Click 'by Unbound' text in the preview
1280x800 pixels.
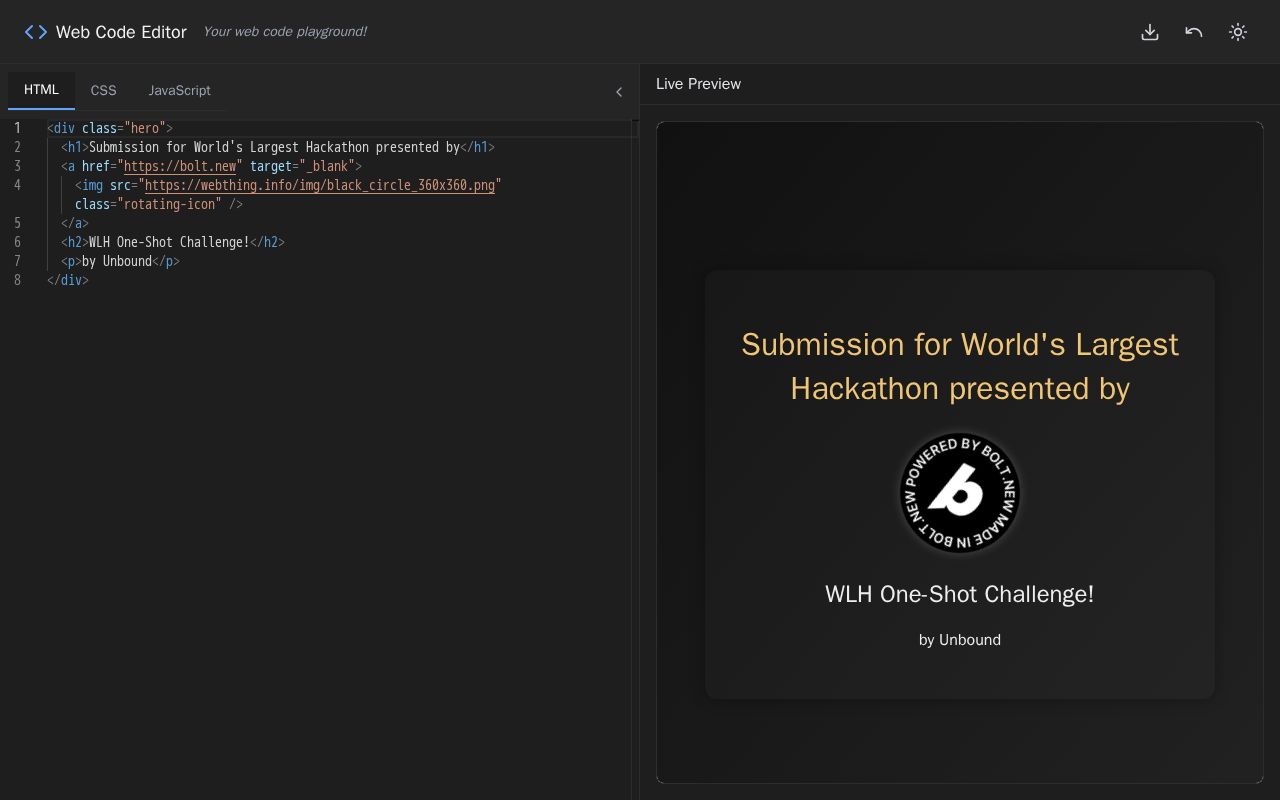pyautogui.click(x=960, y=640)
